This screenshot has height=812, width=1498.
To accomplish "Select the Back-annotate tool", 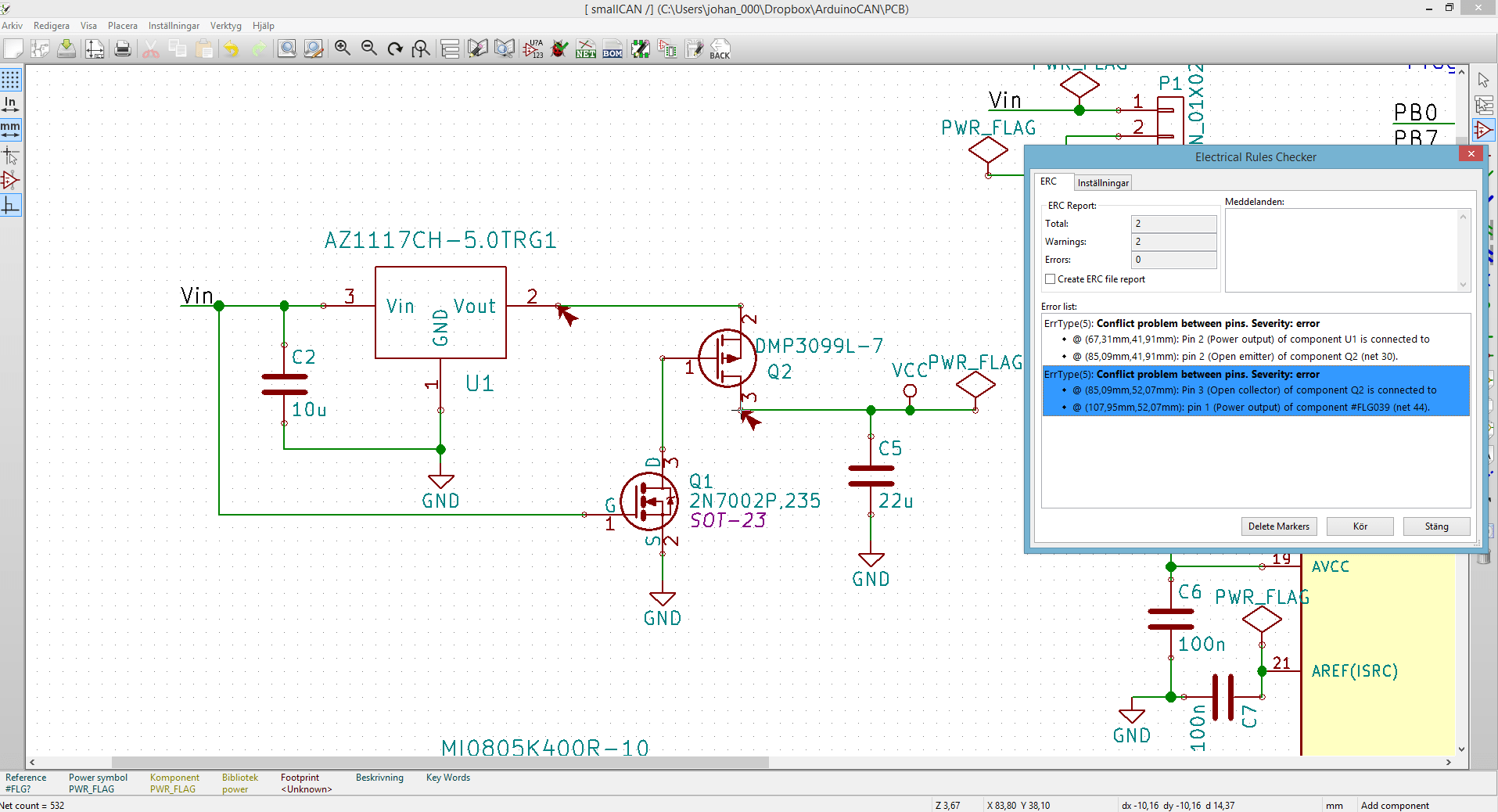I will (x=719, y=49).
